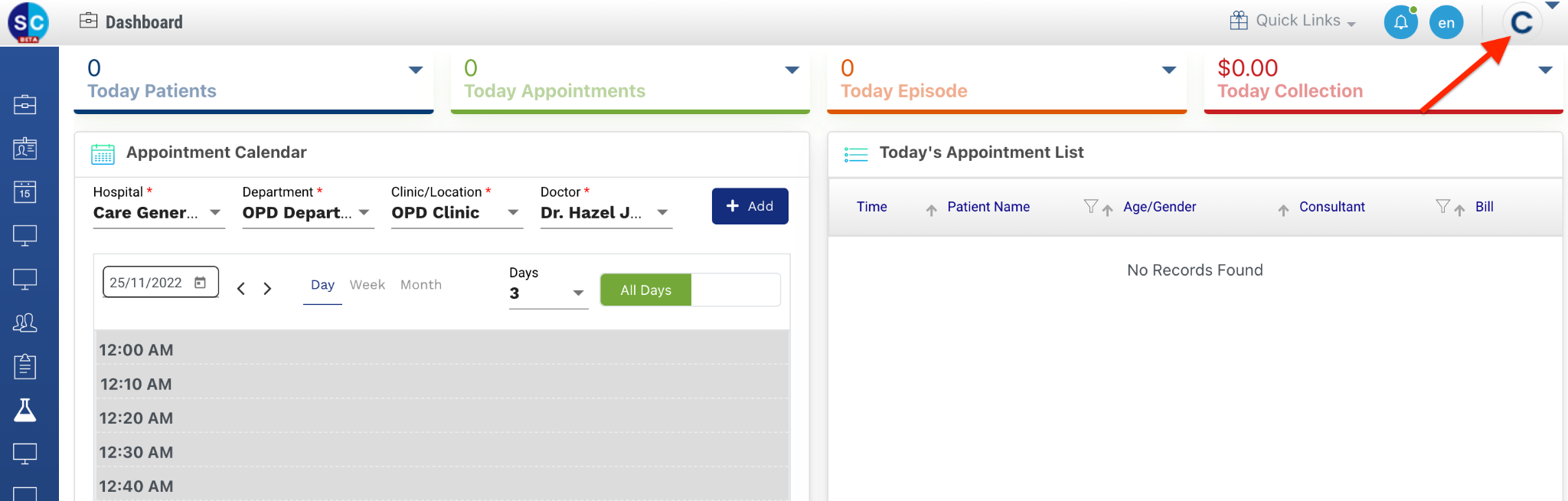Click the Add appointment button
The image size is (1568, 501).
tap(750, 206)
